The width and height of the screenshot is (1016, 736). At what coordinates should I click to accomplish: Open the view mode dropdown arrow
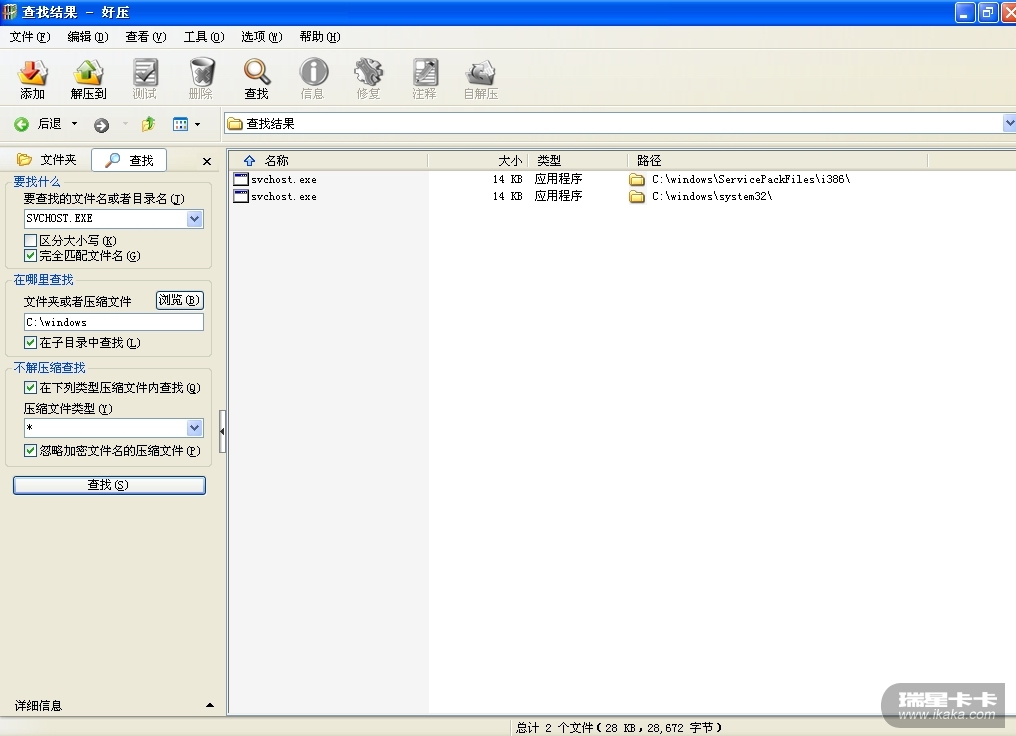(x=198, y=124)
